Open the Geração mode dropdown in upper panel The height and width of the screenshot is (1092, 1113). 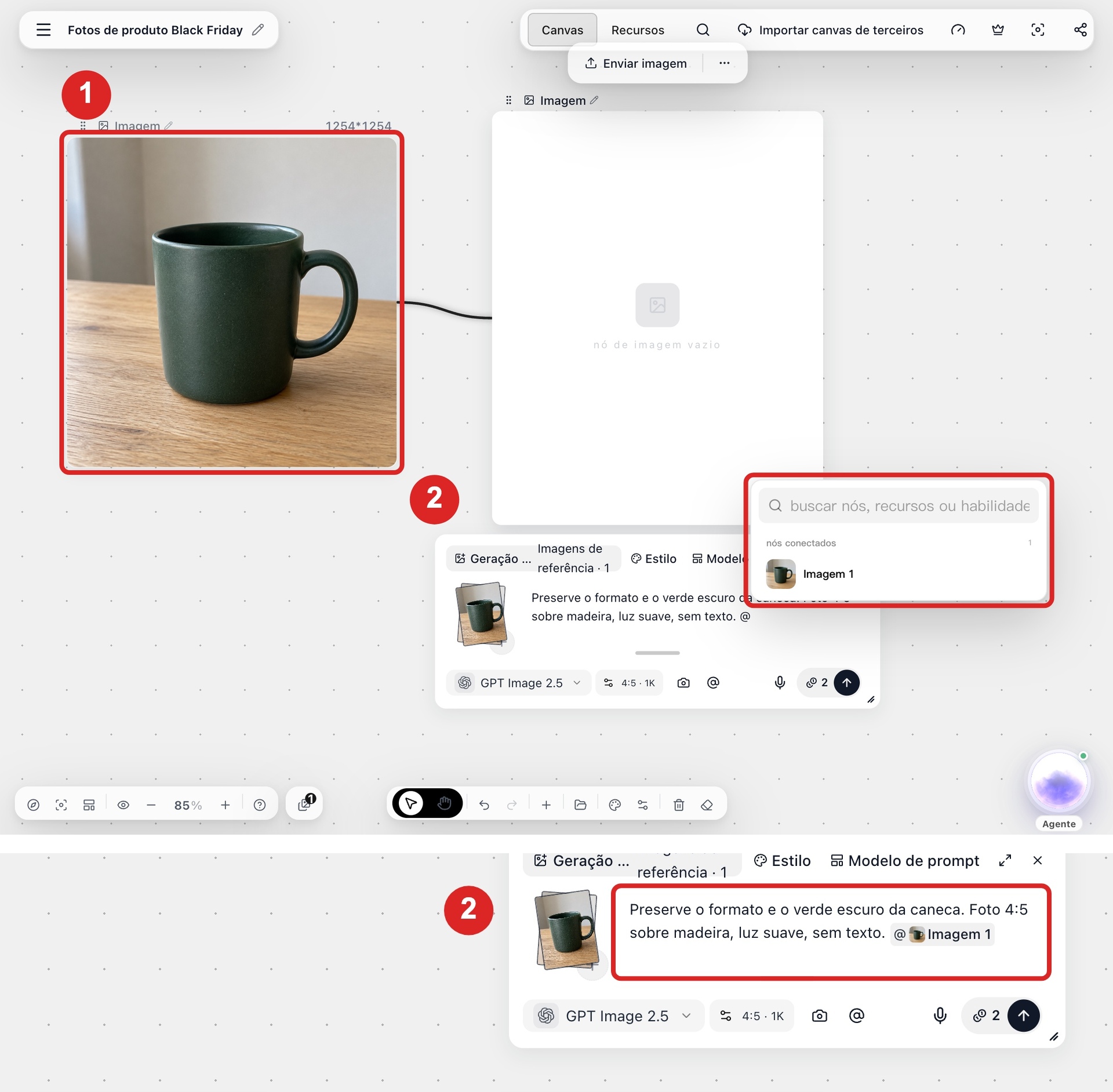[x=493, y=559]
